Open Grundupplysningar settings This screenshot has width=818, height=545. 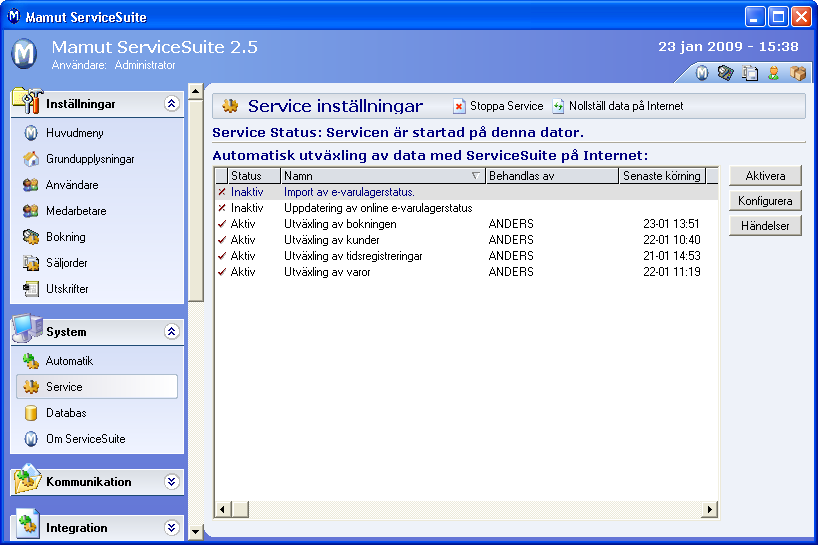(90, 159)
